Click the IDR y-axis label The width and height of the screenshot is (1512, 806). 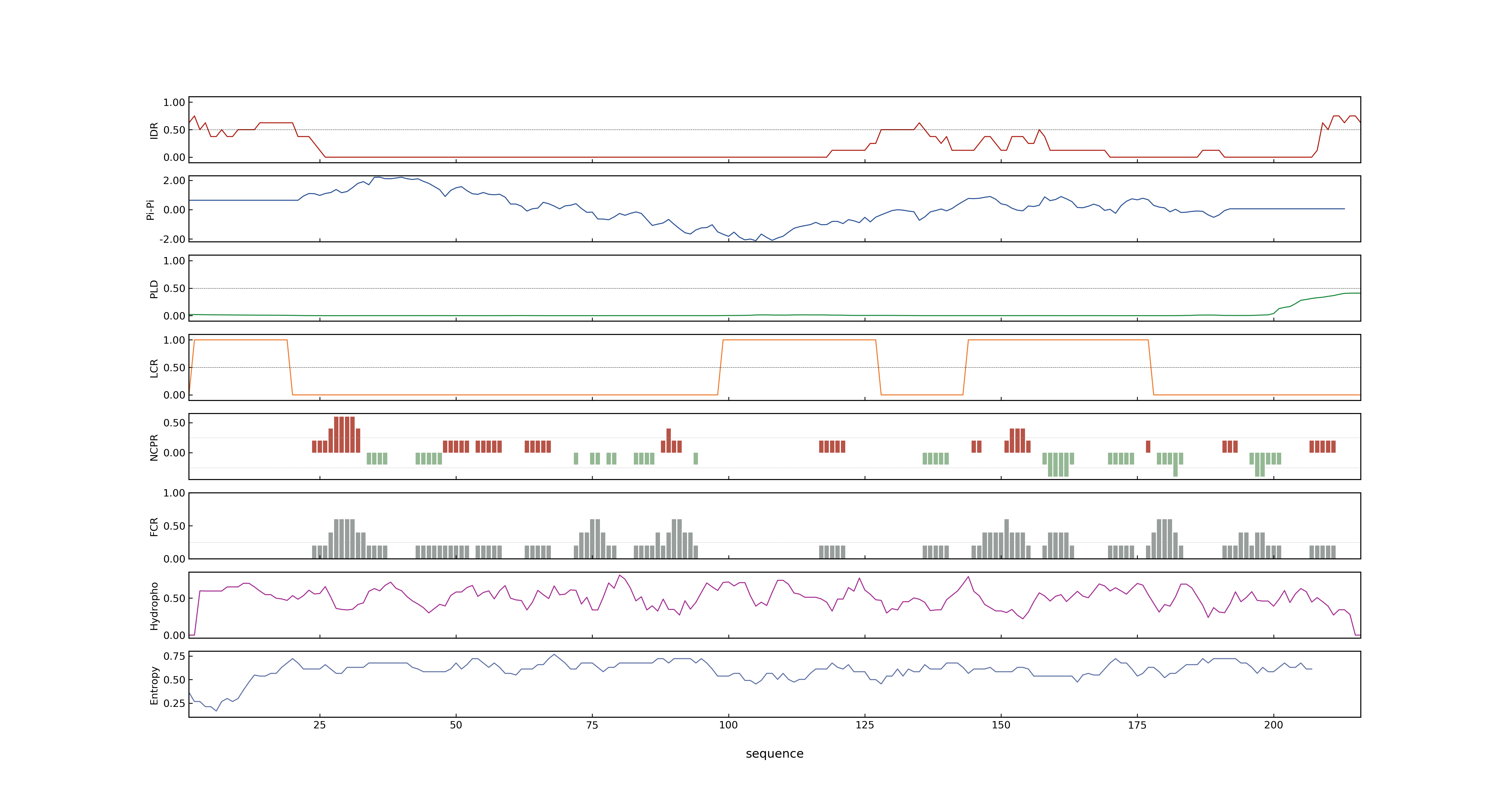click(154, 130)
